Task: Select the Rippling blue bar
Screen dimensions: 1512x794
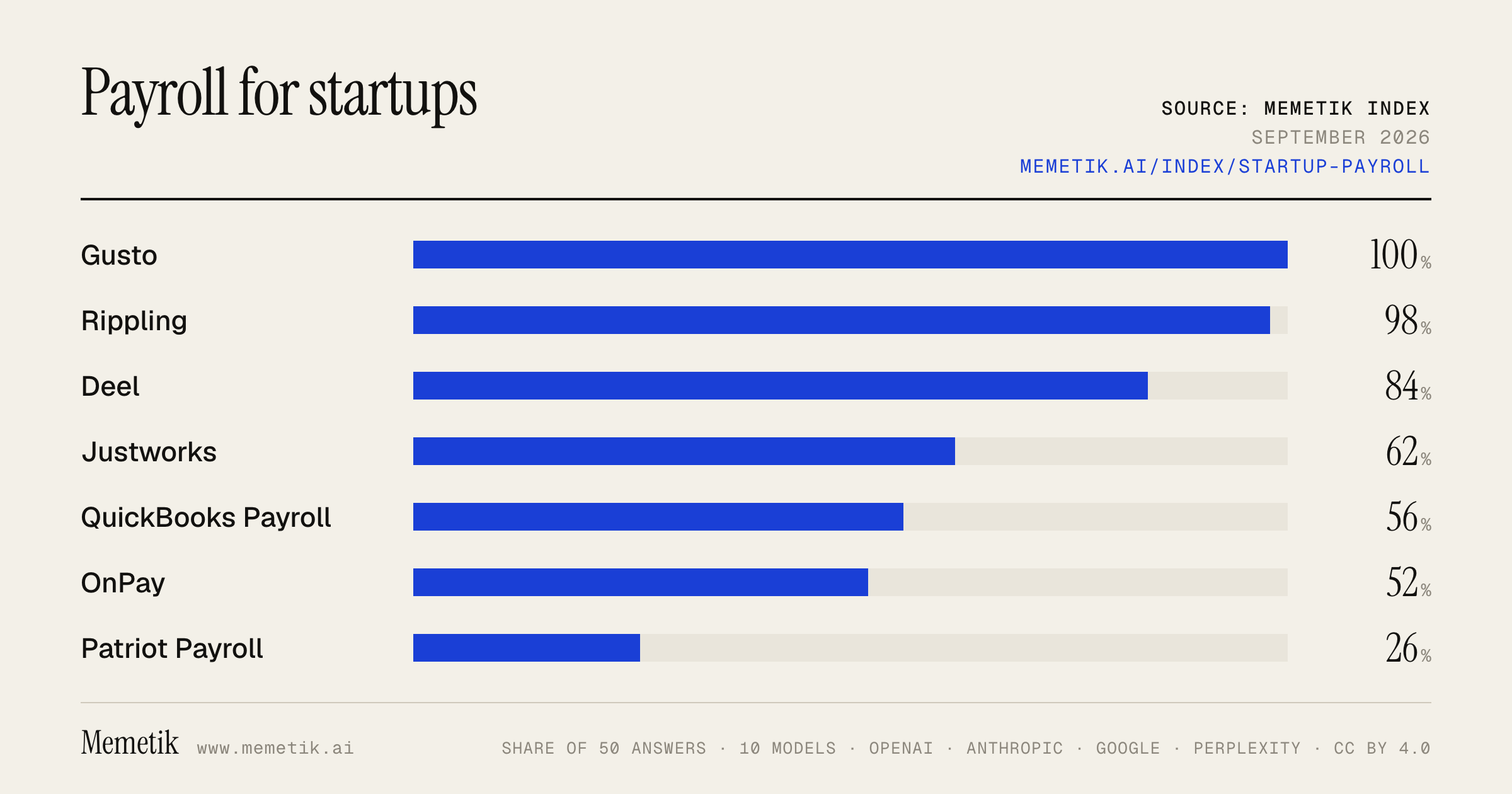Action: [x=842, y=320]
